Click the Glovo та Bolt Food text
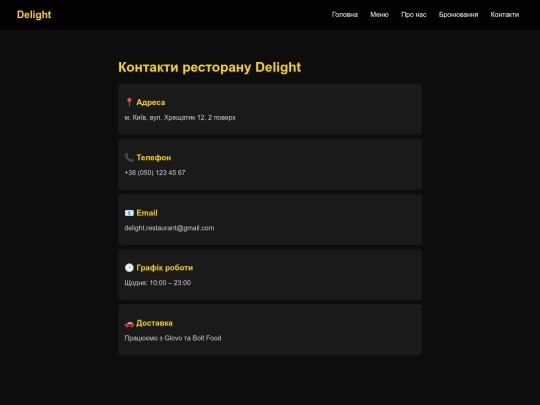The height and width of the screenshot is (405, 540). (193, 338)
